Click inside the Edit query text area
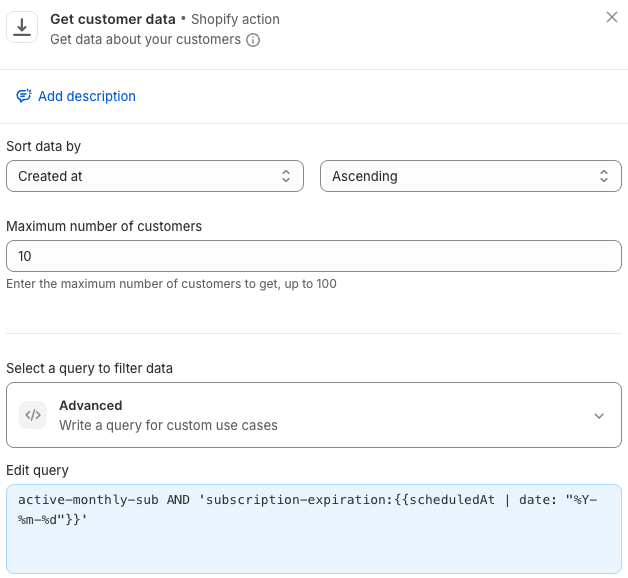The height and width of the screenshot is (578, 628). point(314,529)
